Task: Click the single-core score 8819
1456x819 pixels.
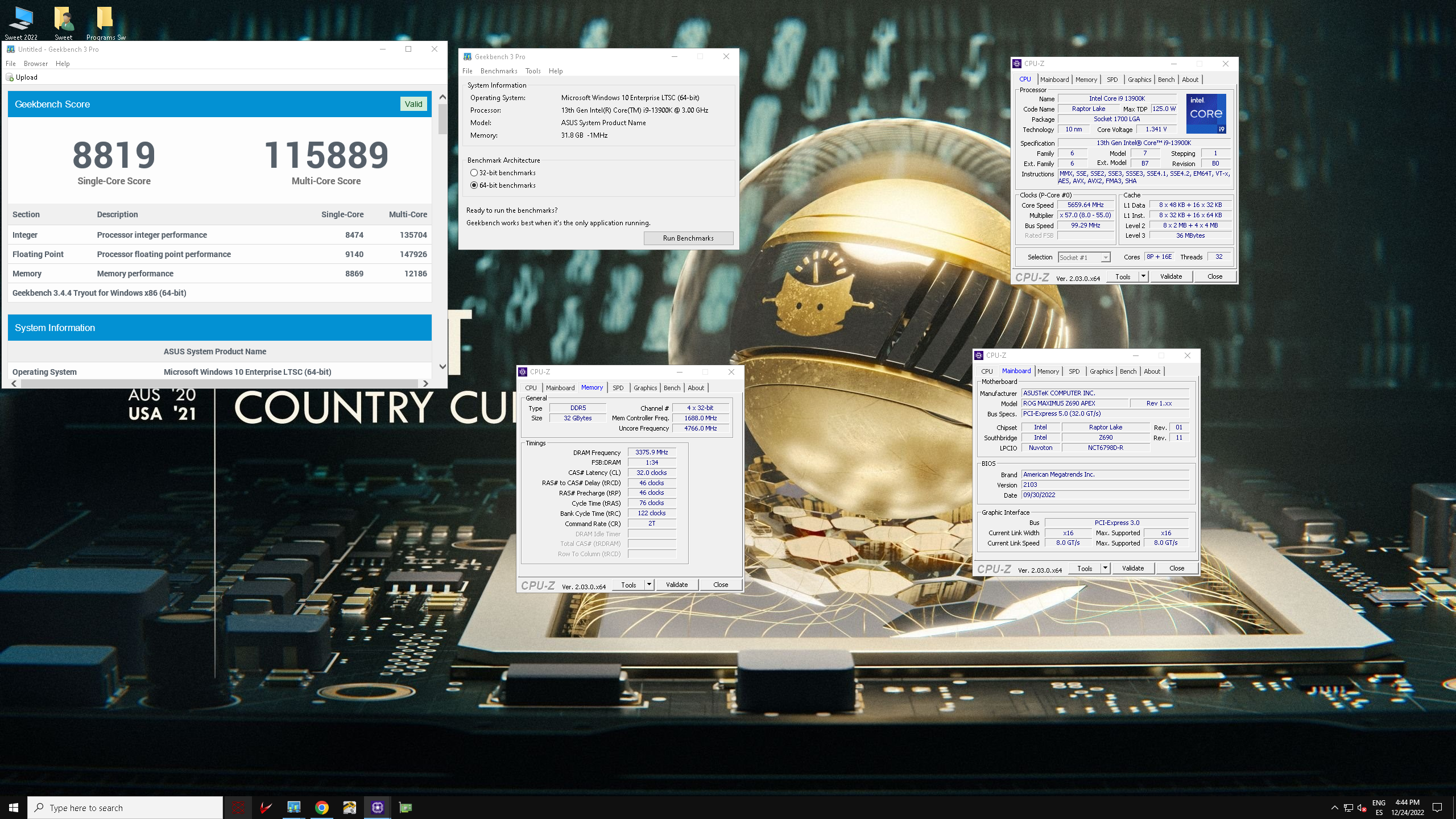Action: (114, 155)
